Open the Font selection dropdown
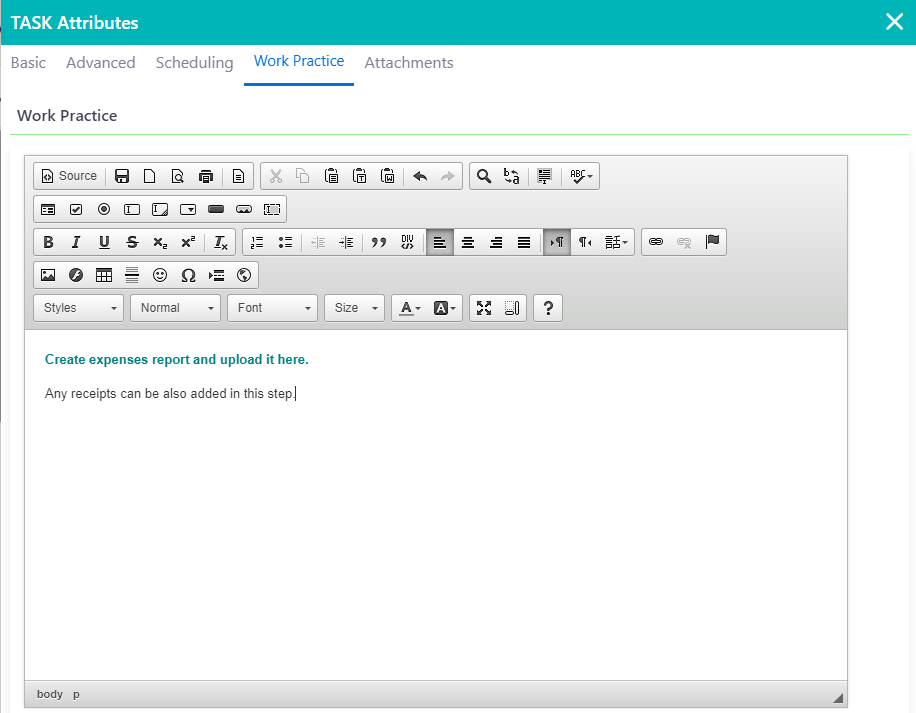 272,308
